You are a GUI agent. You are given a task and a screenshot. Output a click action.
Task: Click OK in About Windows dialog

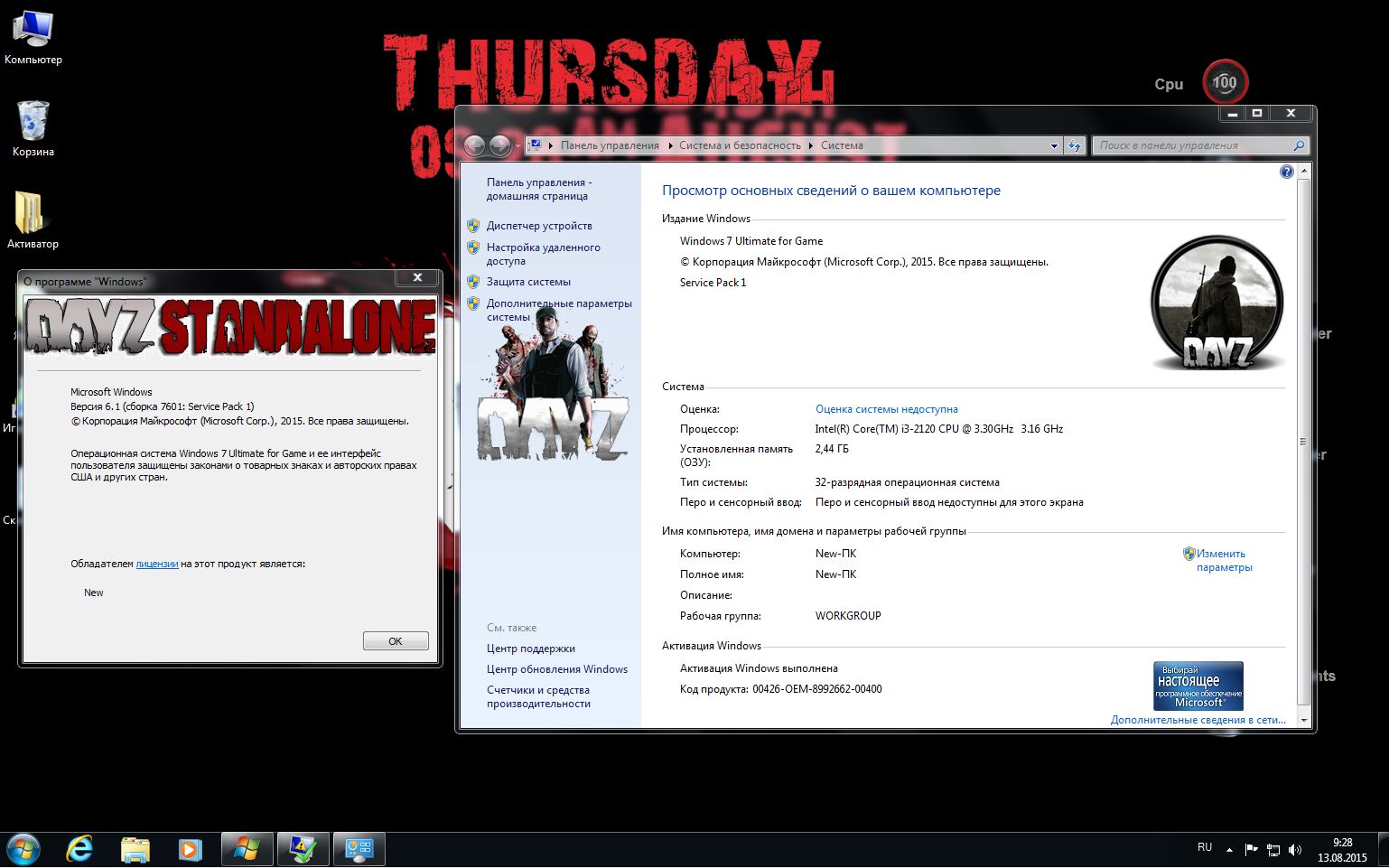point(396,640)
